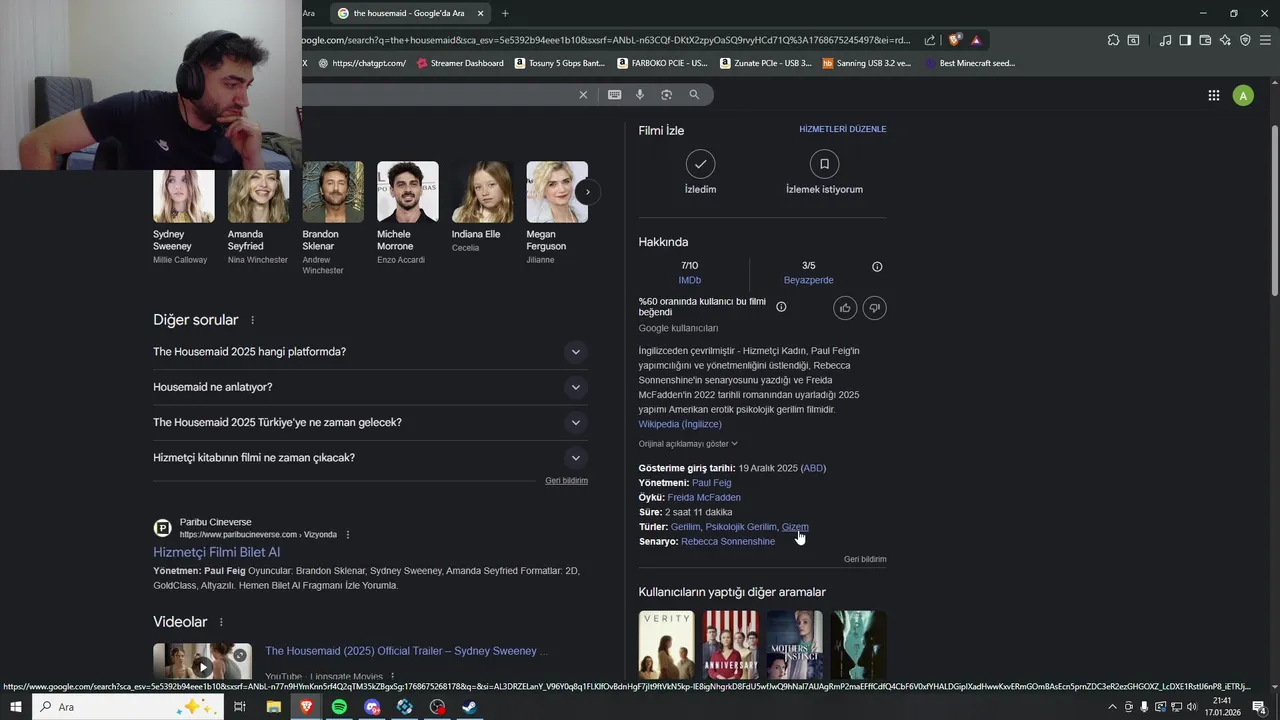Open Brave Shields lion icon

[954, 40]
